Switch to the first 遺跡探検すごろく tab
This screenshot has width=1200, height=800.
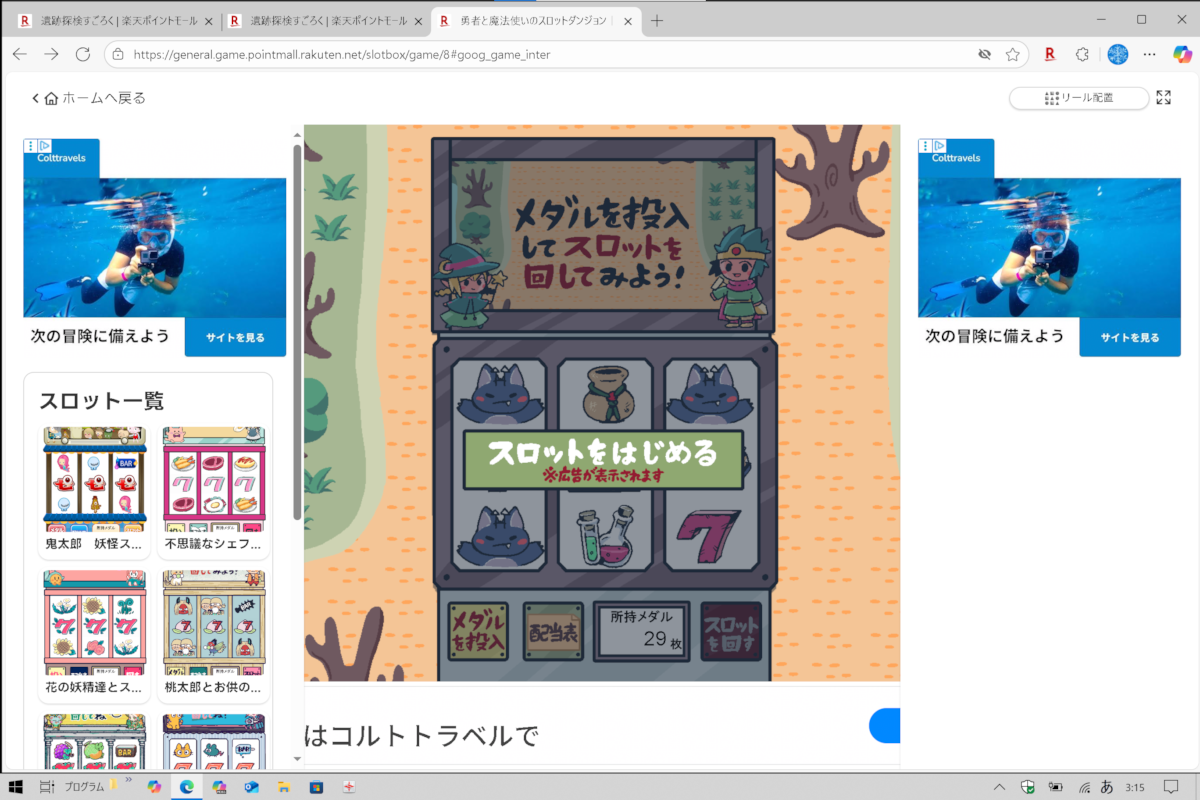click(x=115, y=20)
